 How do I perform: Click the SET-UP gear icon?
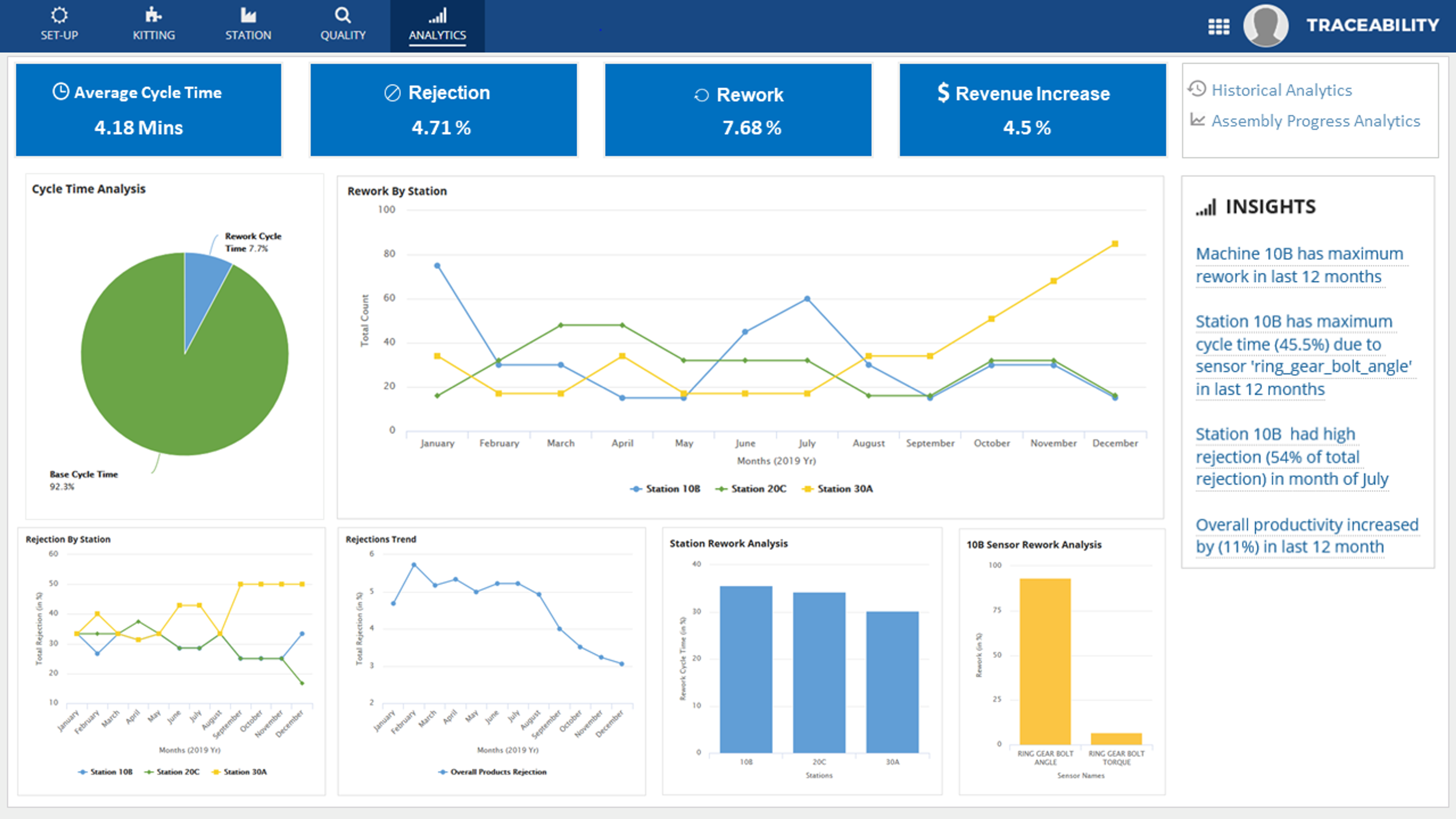point(59,15)
